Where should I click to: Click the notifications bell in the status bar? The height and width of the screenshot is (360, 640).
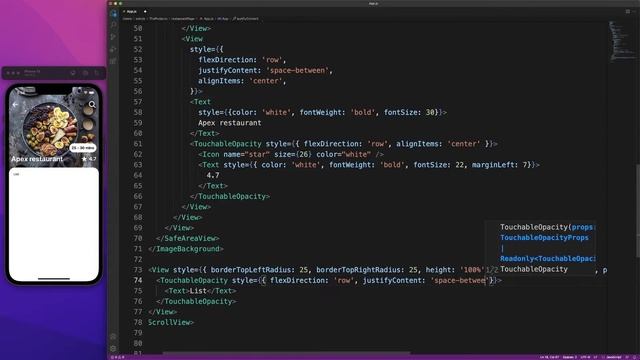633,357
